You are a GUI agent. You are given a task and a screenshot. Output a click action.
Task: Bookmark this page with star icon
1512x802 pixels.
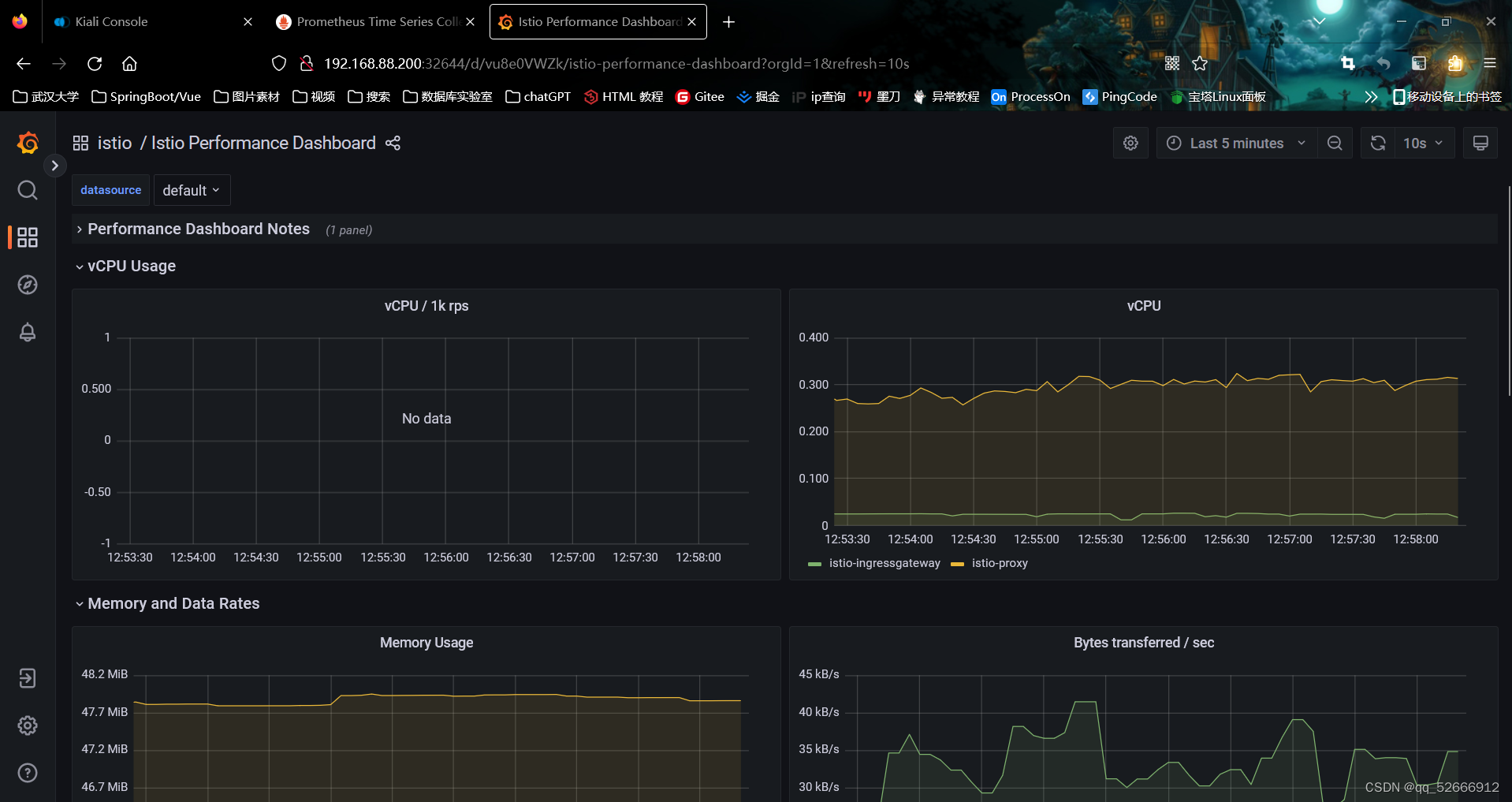click(1200, 63)
